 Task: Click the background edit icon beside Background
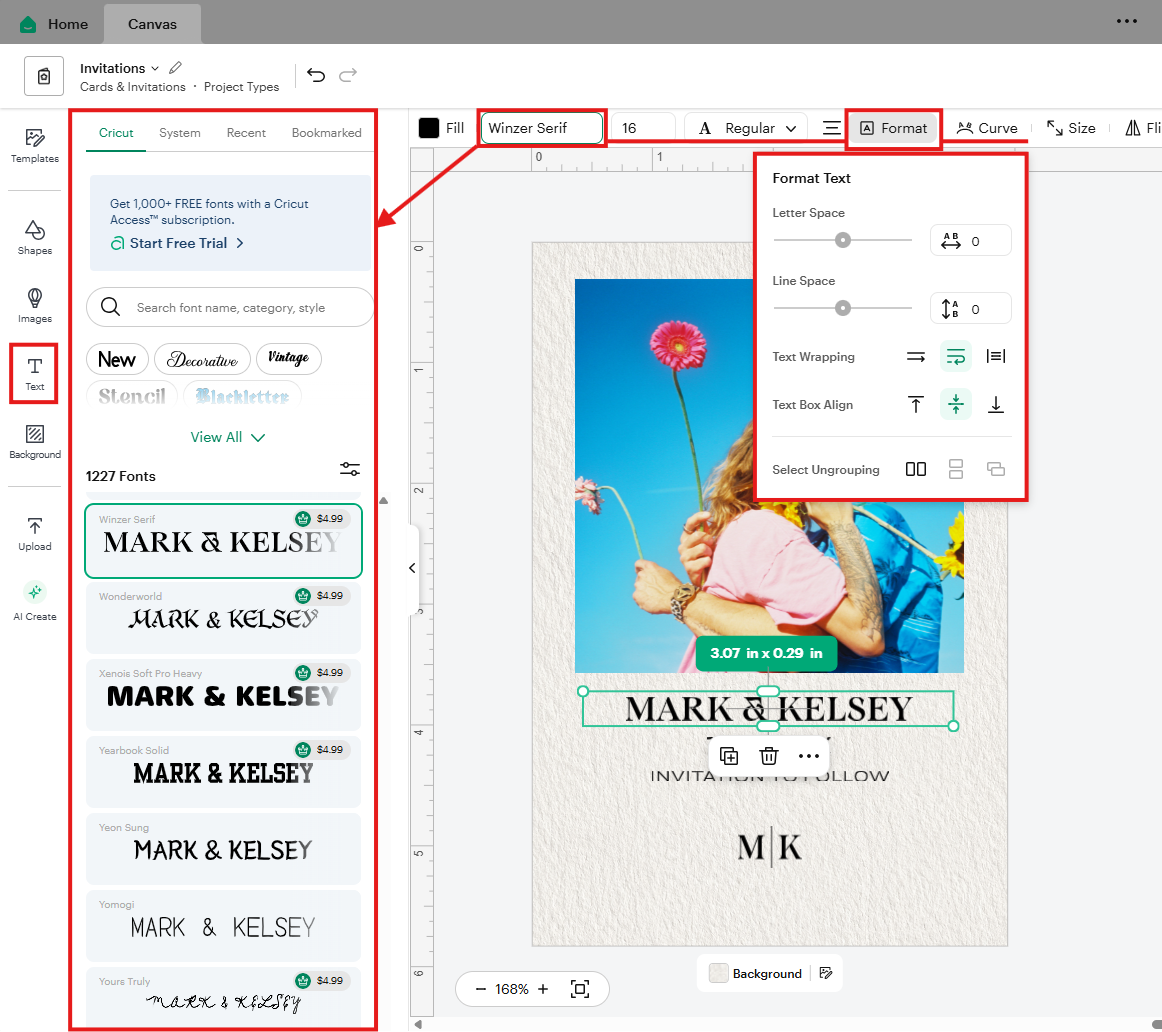click(x=826, y=973)
